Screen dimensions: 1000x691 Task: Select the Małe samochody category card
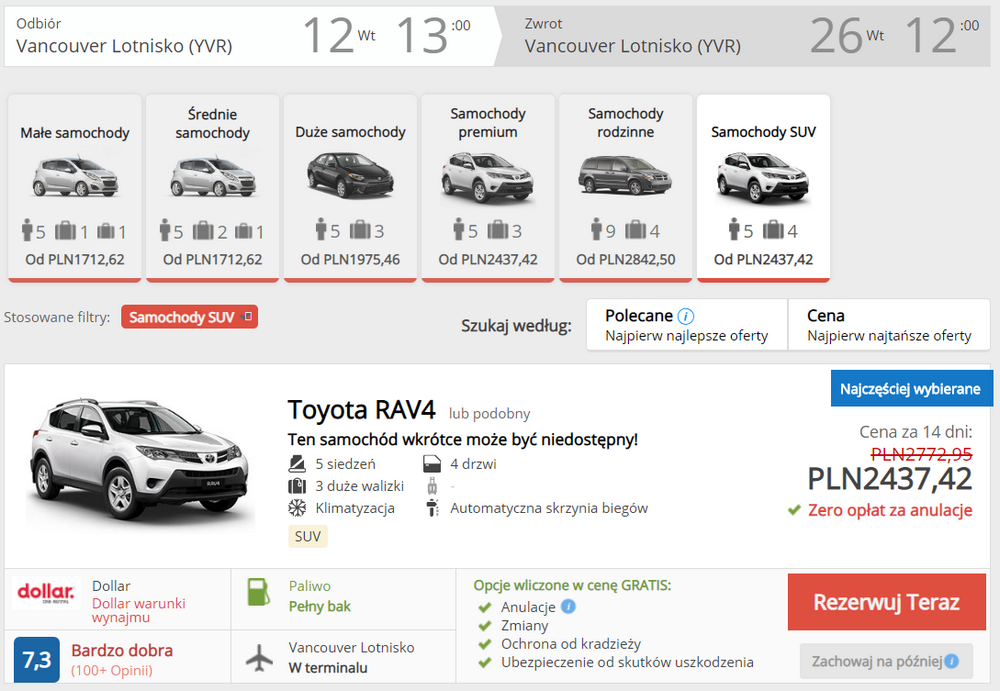(75, 188)
